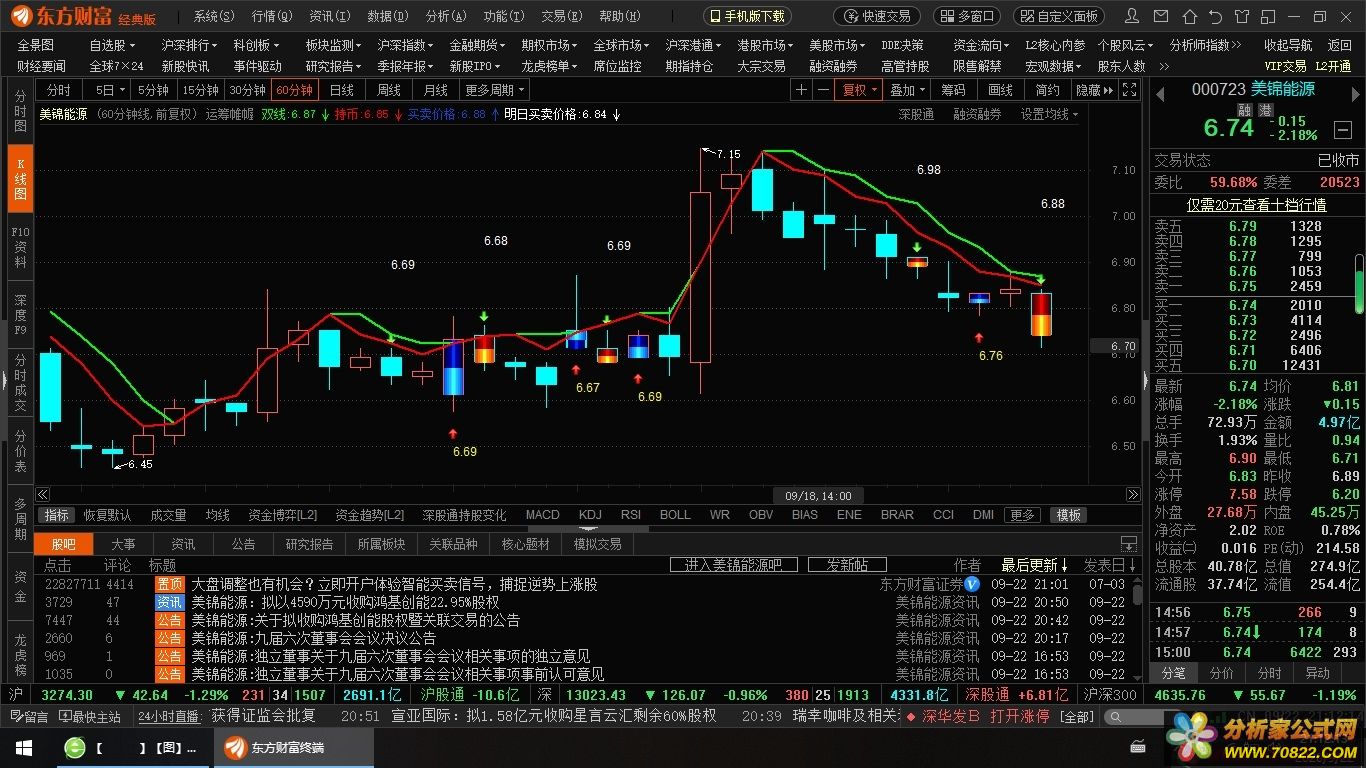Click the 港 badge under stock name

1265,110
